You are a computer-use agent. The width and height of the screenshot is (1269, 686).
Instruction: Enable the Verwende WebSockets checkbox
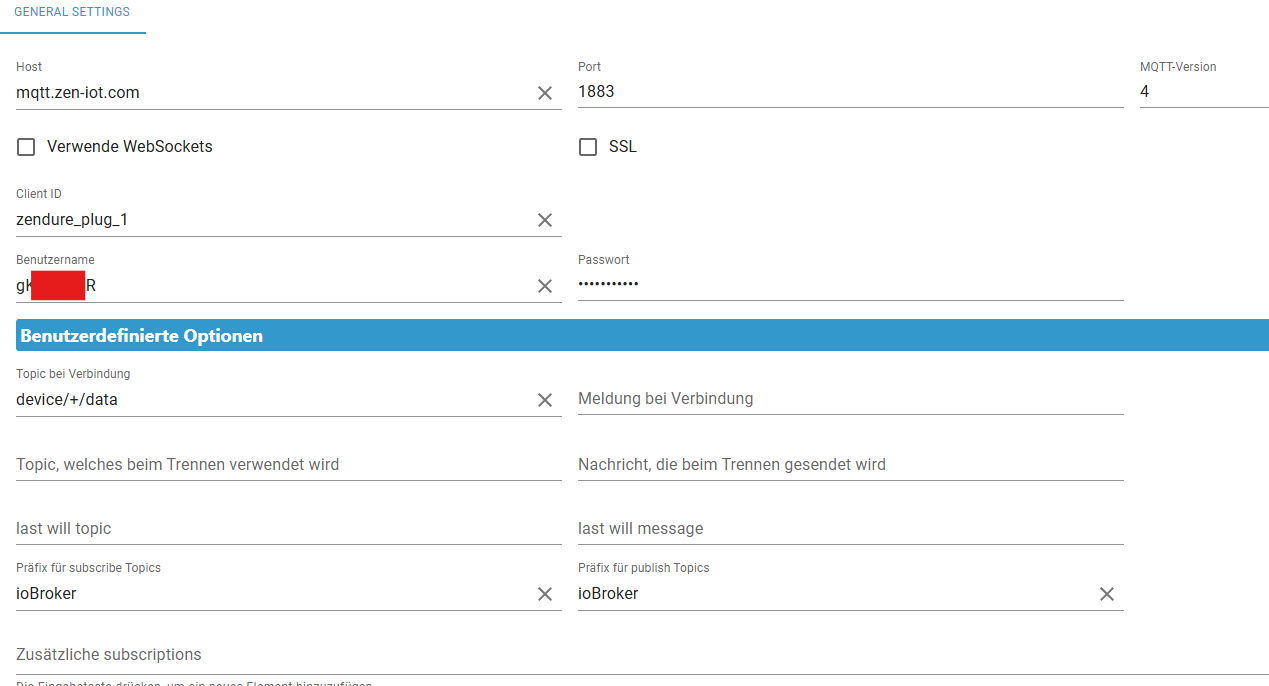click(x=27, y=147)
